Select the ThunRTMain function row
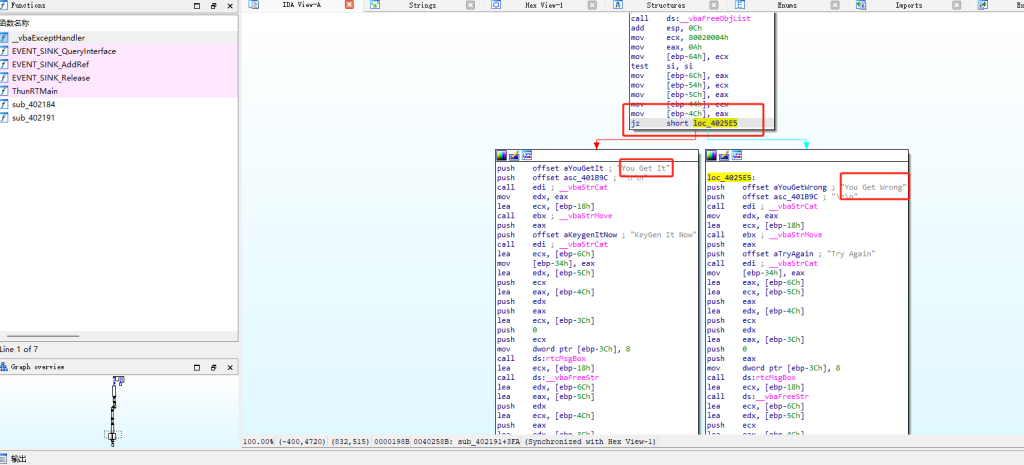Viewport: 1024px width, 465px height. [119, 91]
